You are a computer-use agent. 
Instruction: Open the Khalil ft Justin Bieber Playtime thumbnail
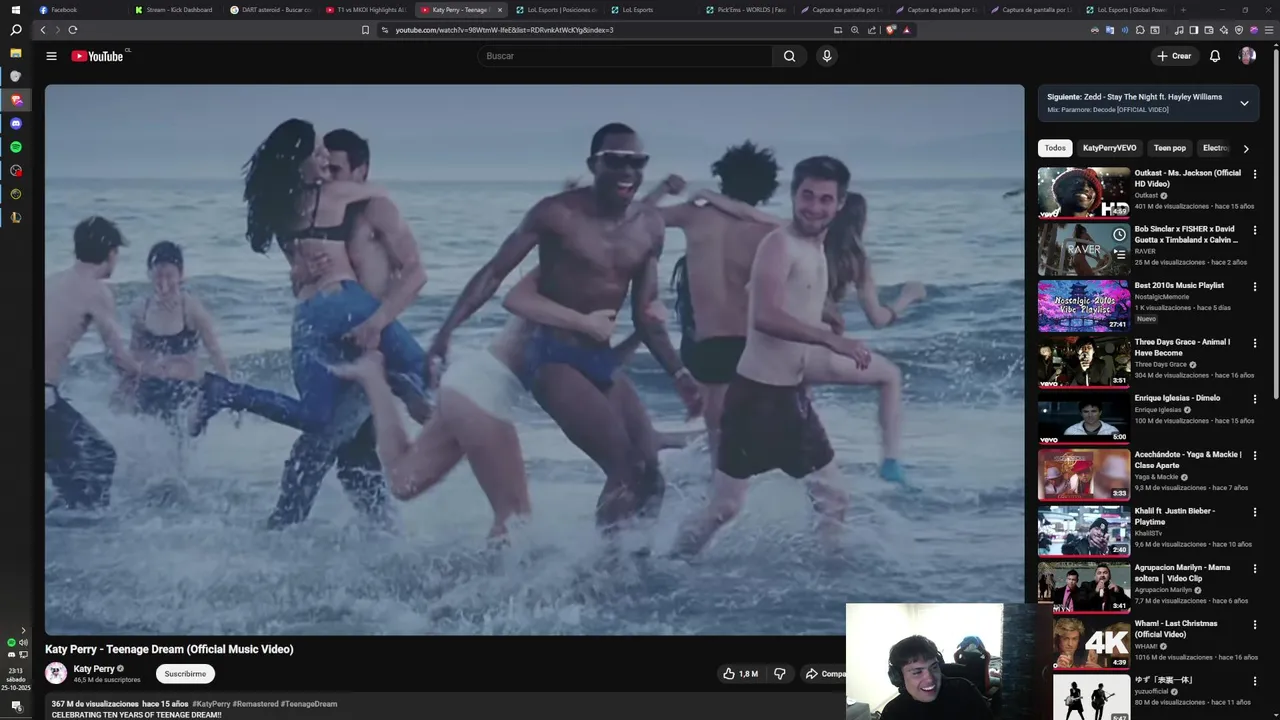tap(1084, 531)
